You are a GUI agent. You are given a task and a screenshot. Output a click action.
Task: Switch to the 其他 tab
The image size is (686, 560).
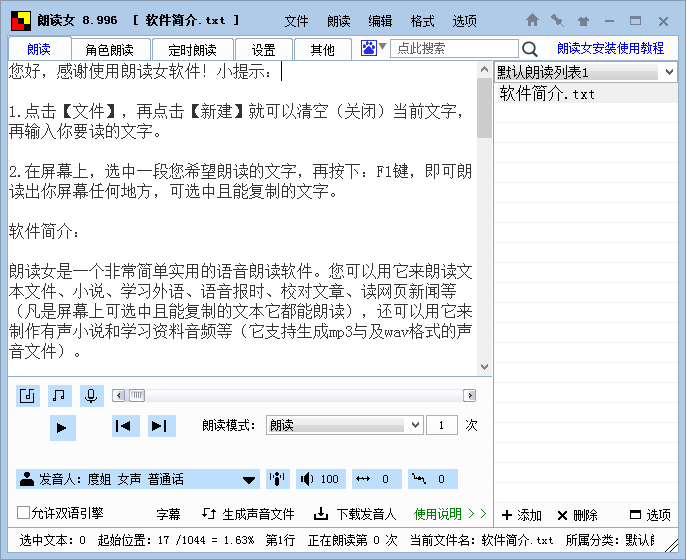(323, 49)
